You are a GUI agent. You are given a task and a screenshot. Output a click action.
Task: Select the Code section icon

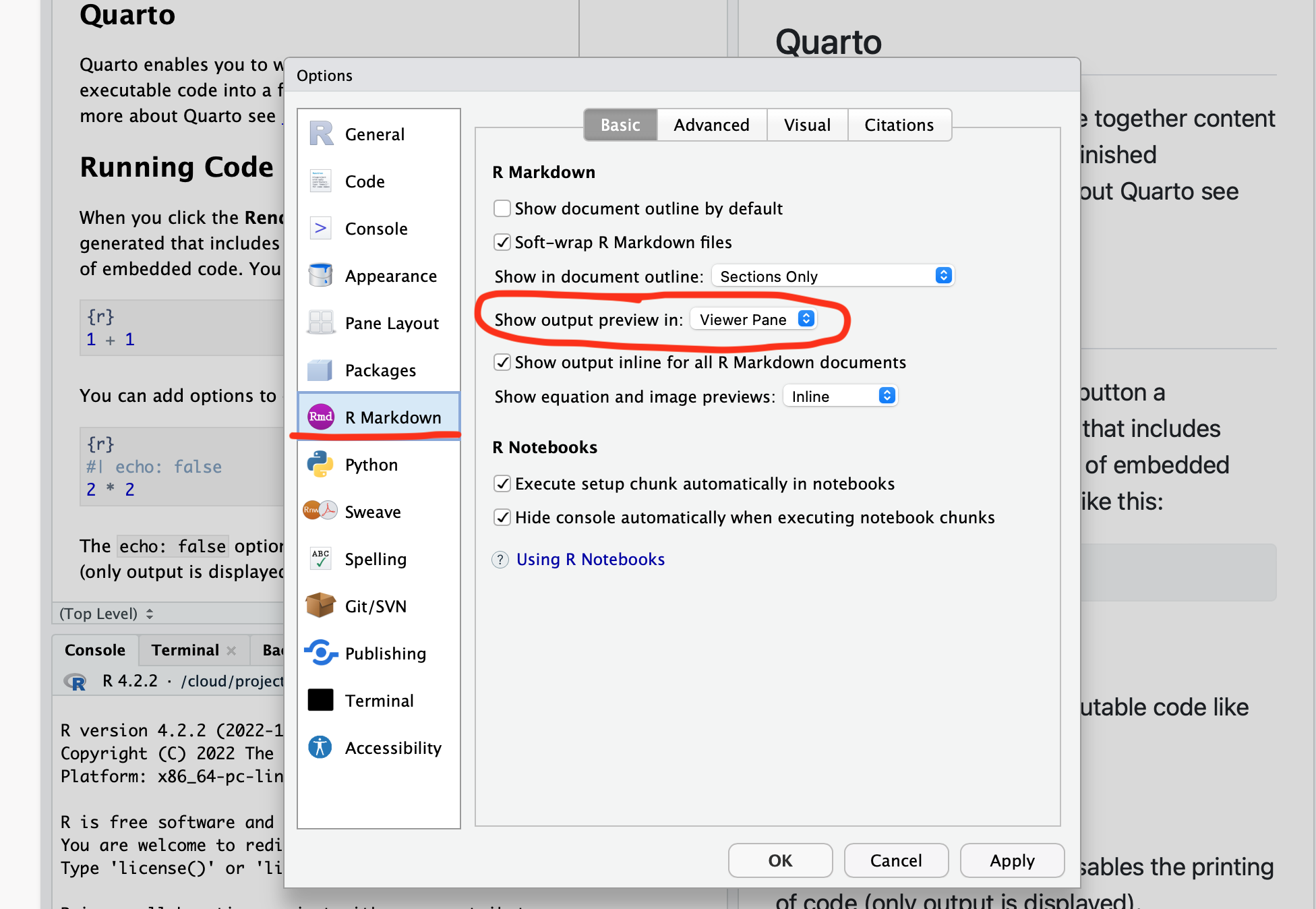(321, 181)
